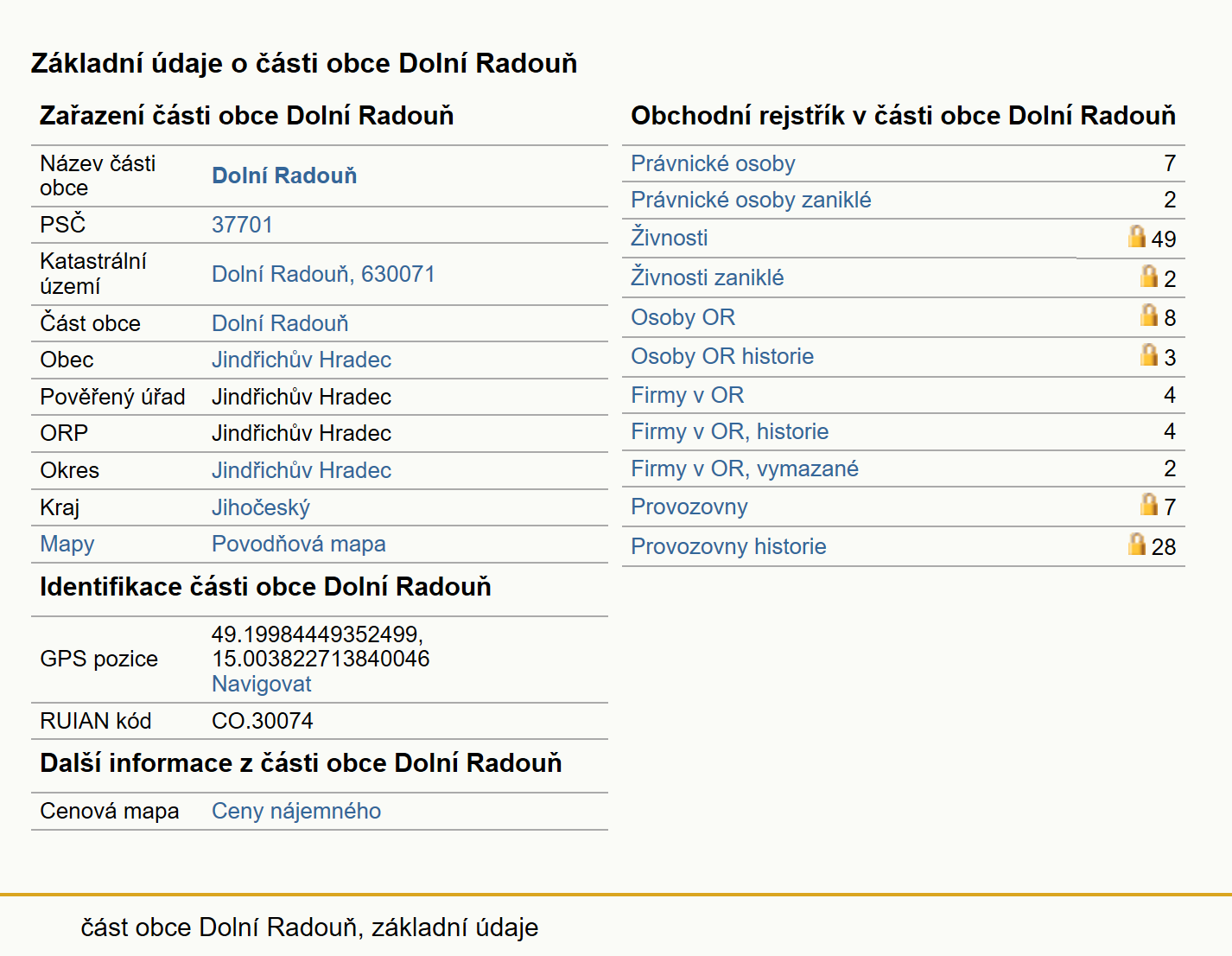
Task: Click the count 2 for Právnické osoby zaniklé
Action: pos(1170,200)
